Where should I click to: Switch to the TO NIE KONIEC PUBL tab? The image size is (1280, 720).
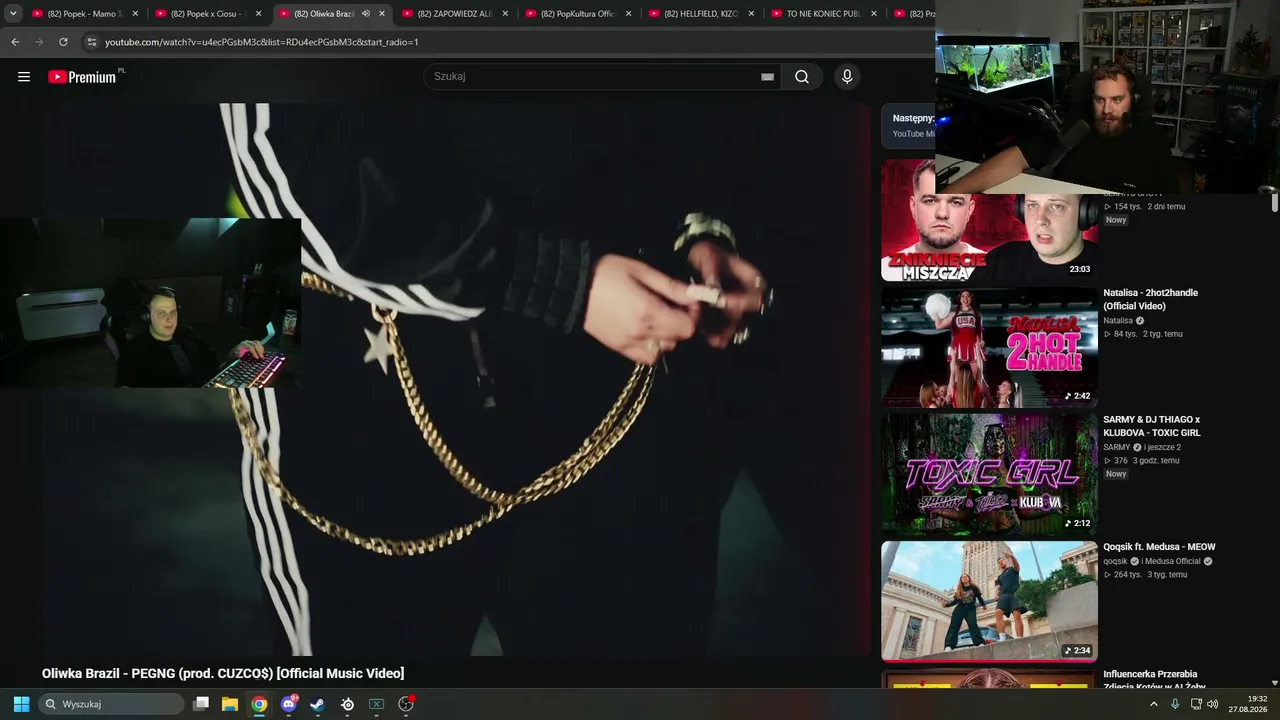tap(824, 14)
